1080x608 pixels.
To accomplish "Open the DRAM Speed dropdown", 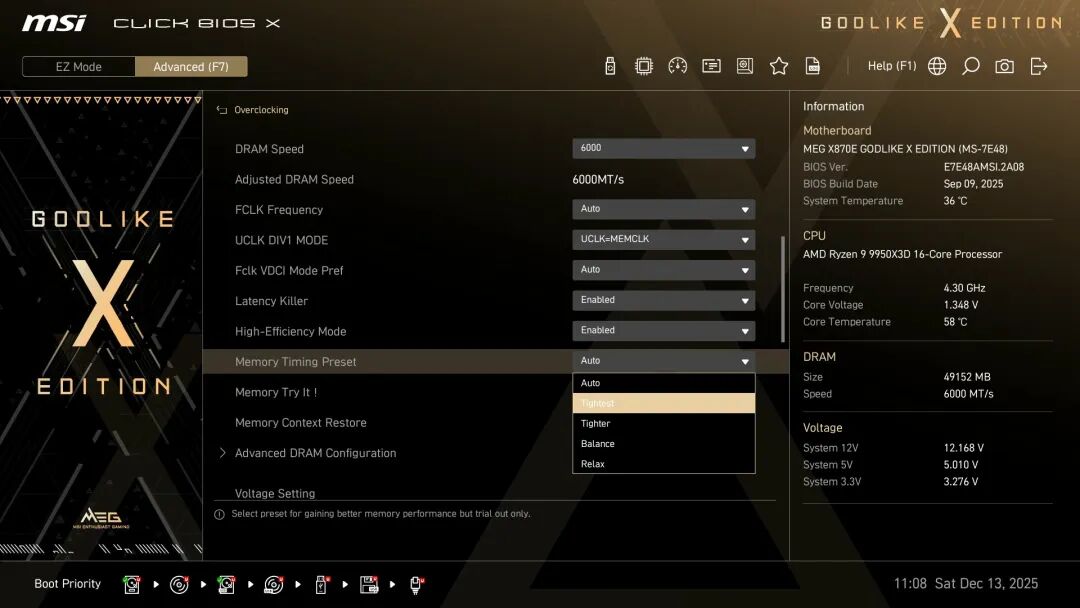I will click(x=663, y=149).
